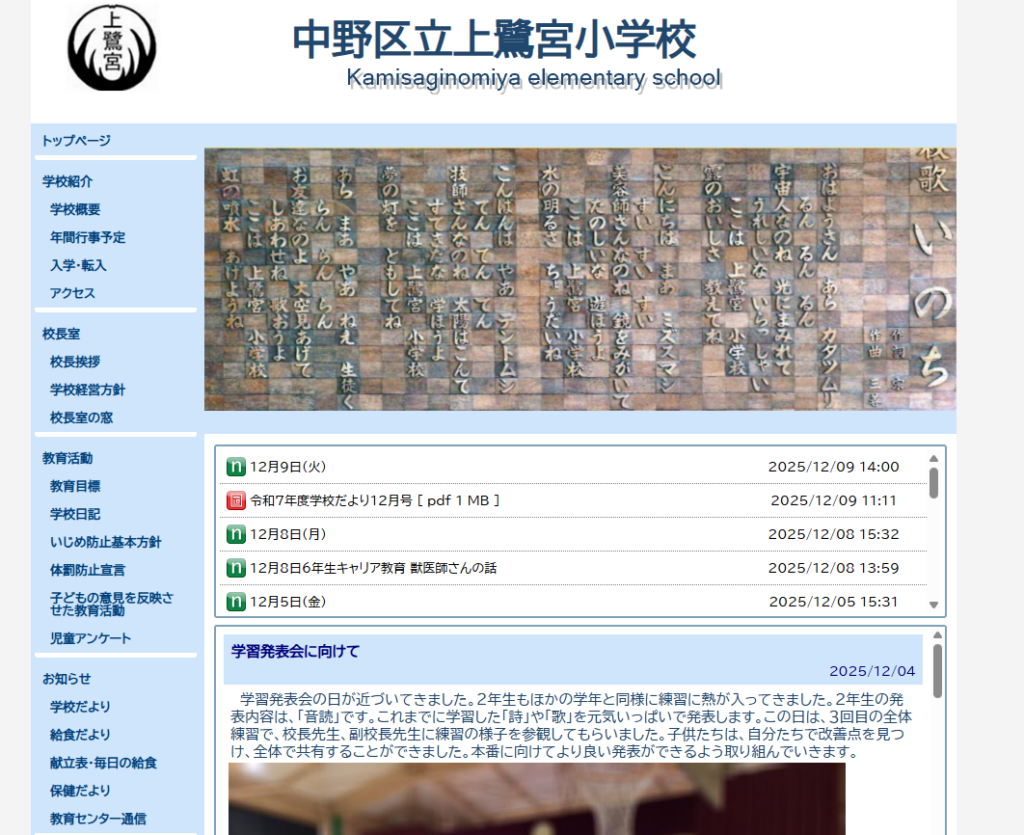Click the green icon beside 12月8日(月)

(236, 534)
